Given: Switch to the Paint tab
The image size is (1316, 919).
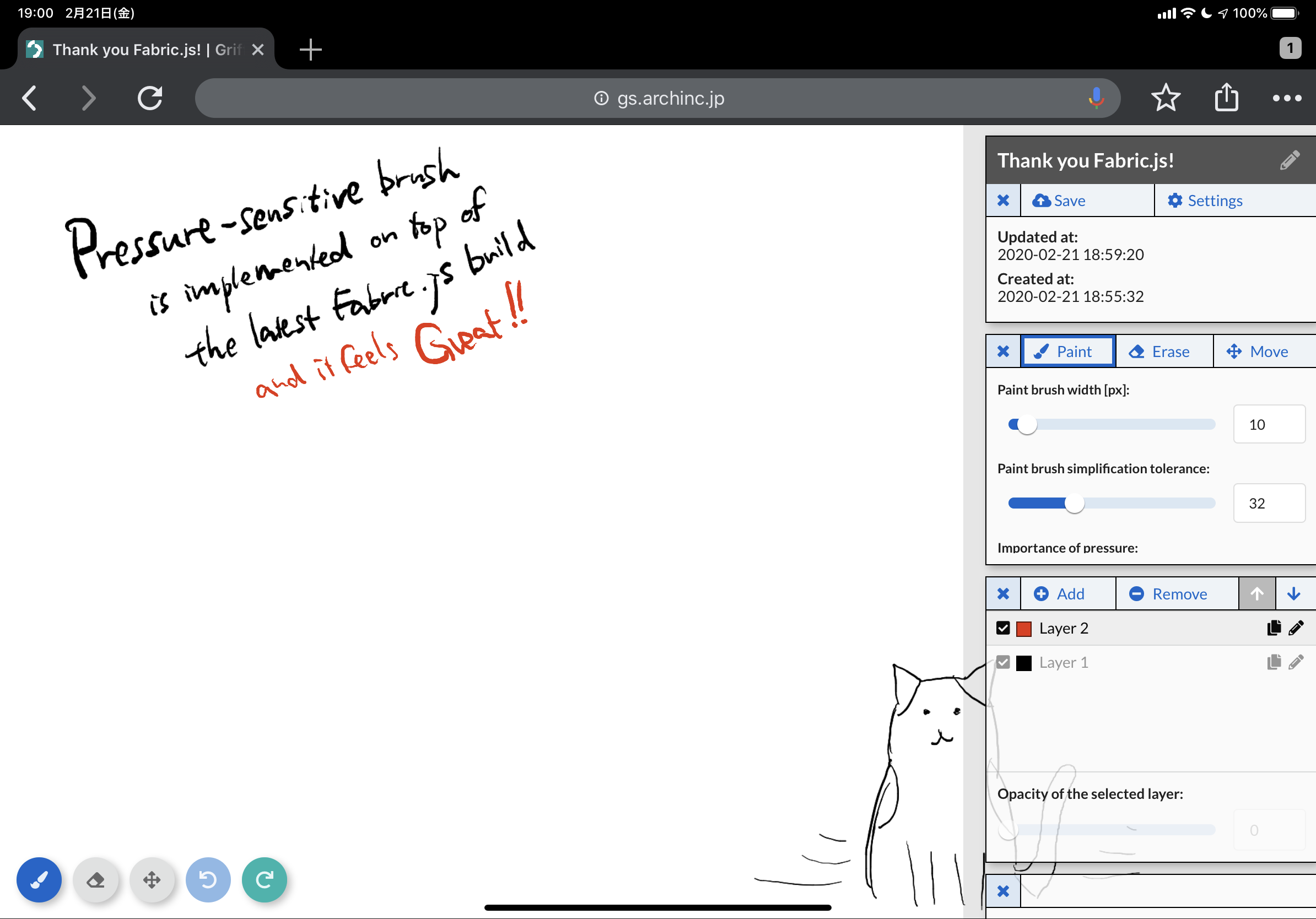Looking at the screenshot, I should point(1068,351).
